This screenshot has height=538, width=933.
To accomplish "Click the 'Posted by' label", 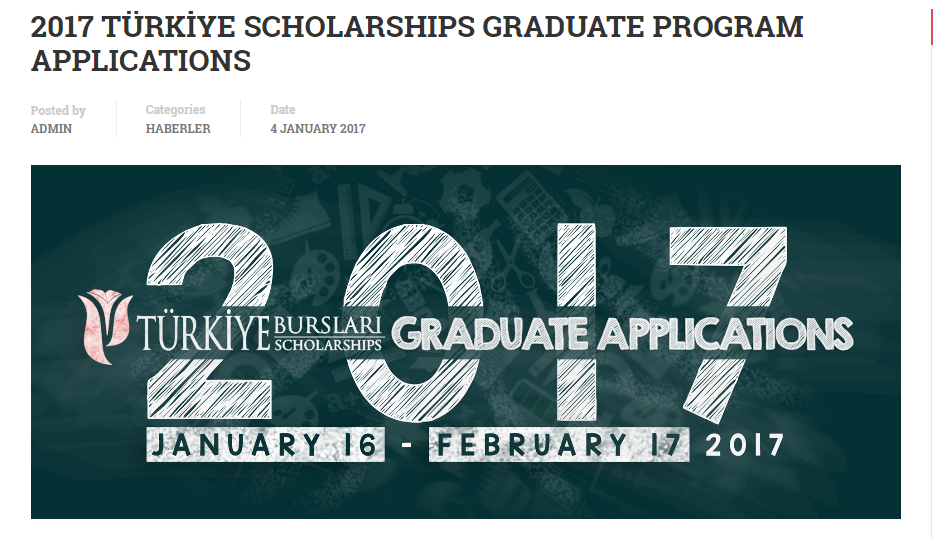I will pos(58,110).
